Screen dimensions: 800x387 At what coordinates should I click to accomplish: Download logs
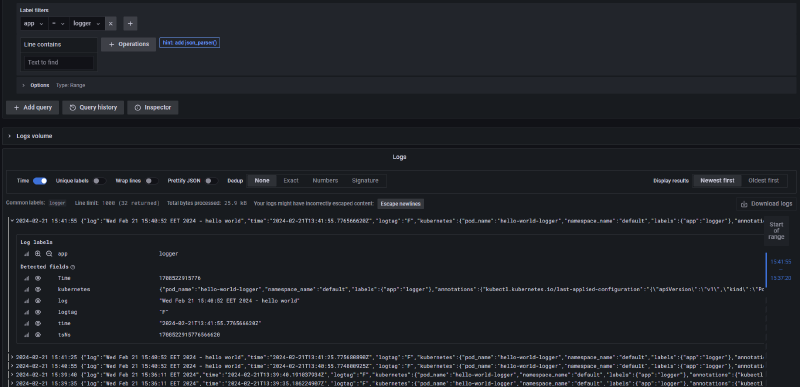(766, 203)
